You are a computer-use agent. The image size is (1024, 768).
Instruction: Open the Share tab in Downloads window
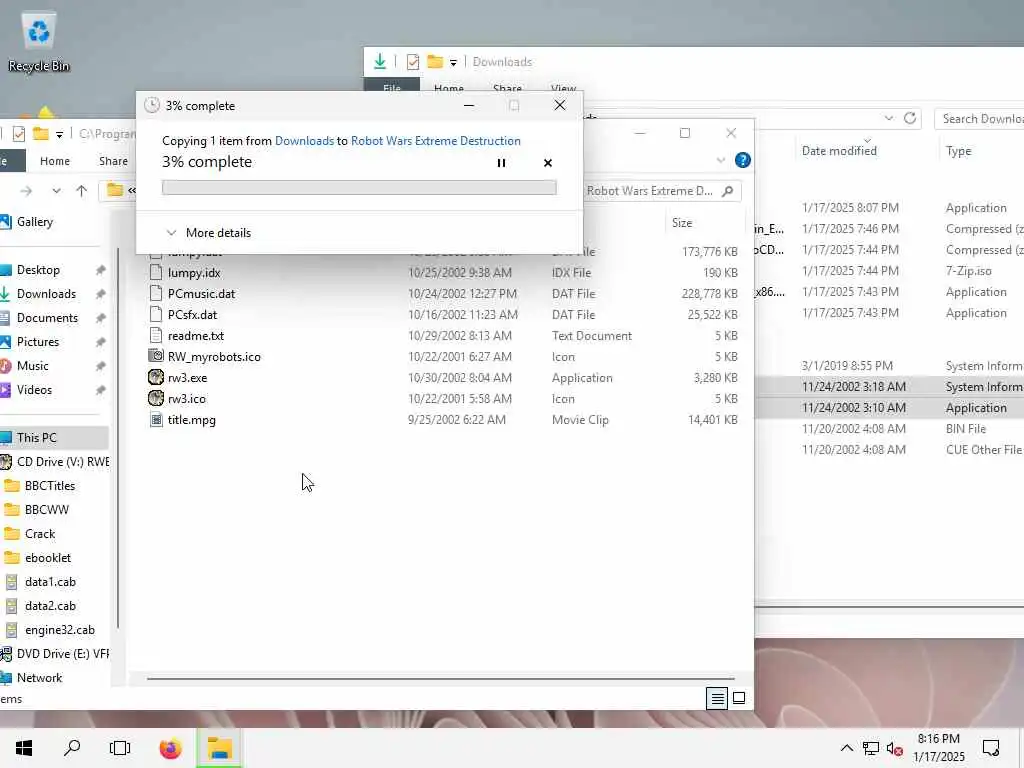(507, 88)
